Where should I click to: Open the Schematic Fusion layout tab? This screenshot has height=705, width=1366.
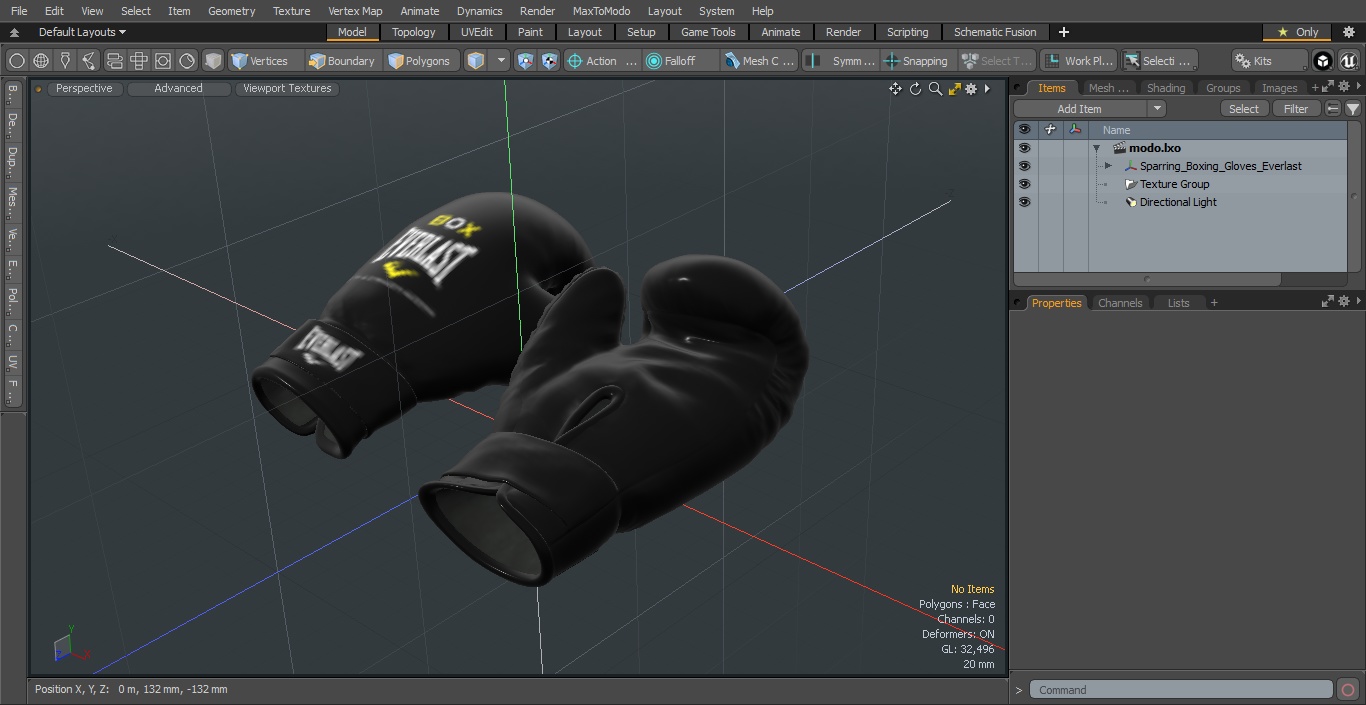(995, 32)
